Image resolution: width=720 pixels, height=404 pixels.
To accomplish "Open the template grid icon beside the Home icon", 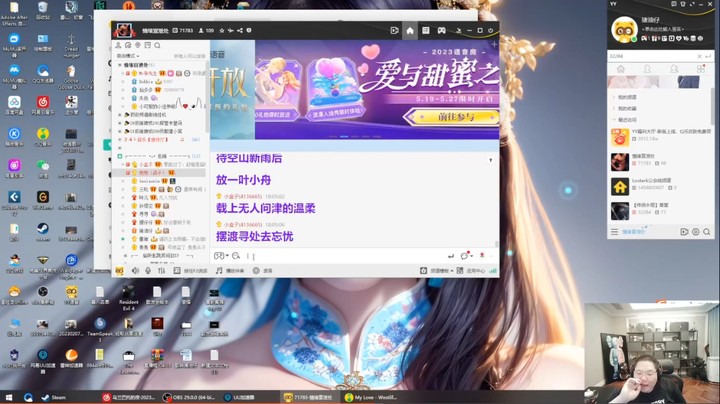I will (x=426, y=30).
